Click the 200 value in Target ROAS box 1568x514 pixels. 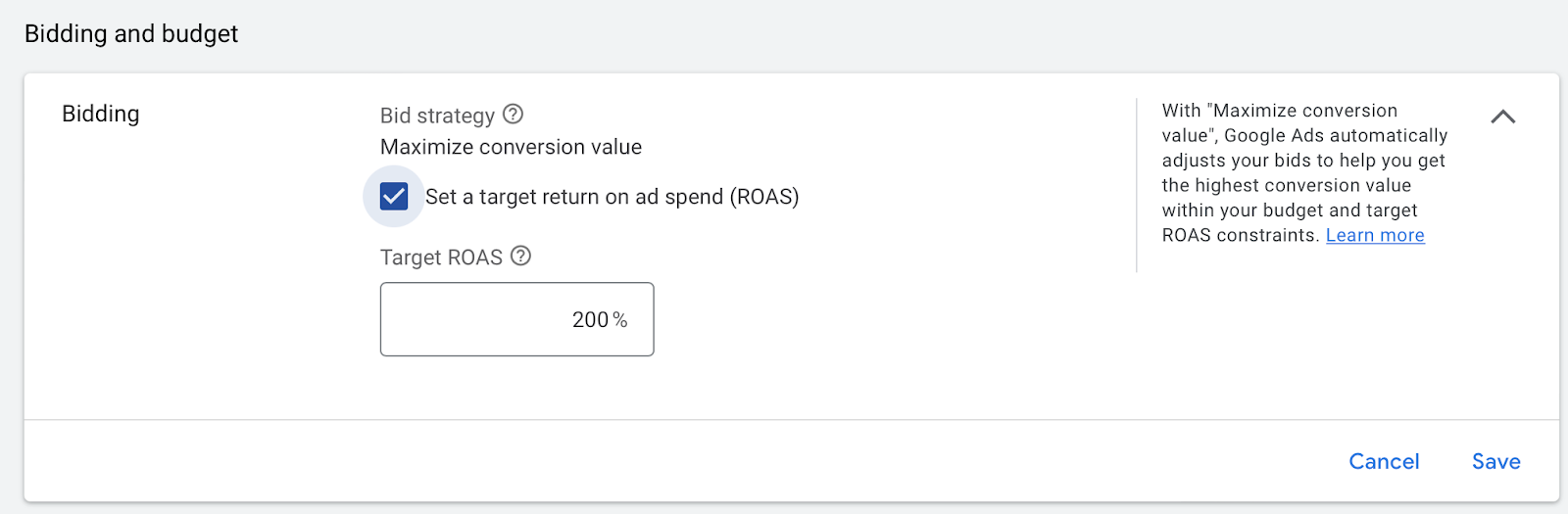coord(590,320)
